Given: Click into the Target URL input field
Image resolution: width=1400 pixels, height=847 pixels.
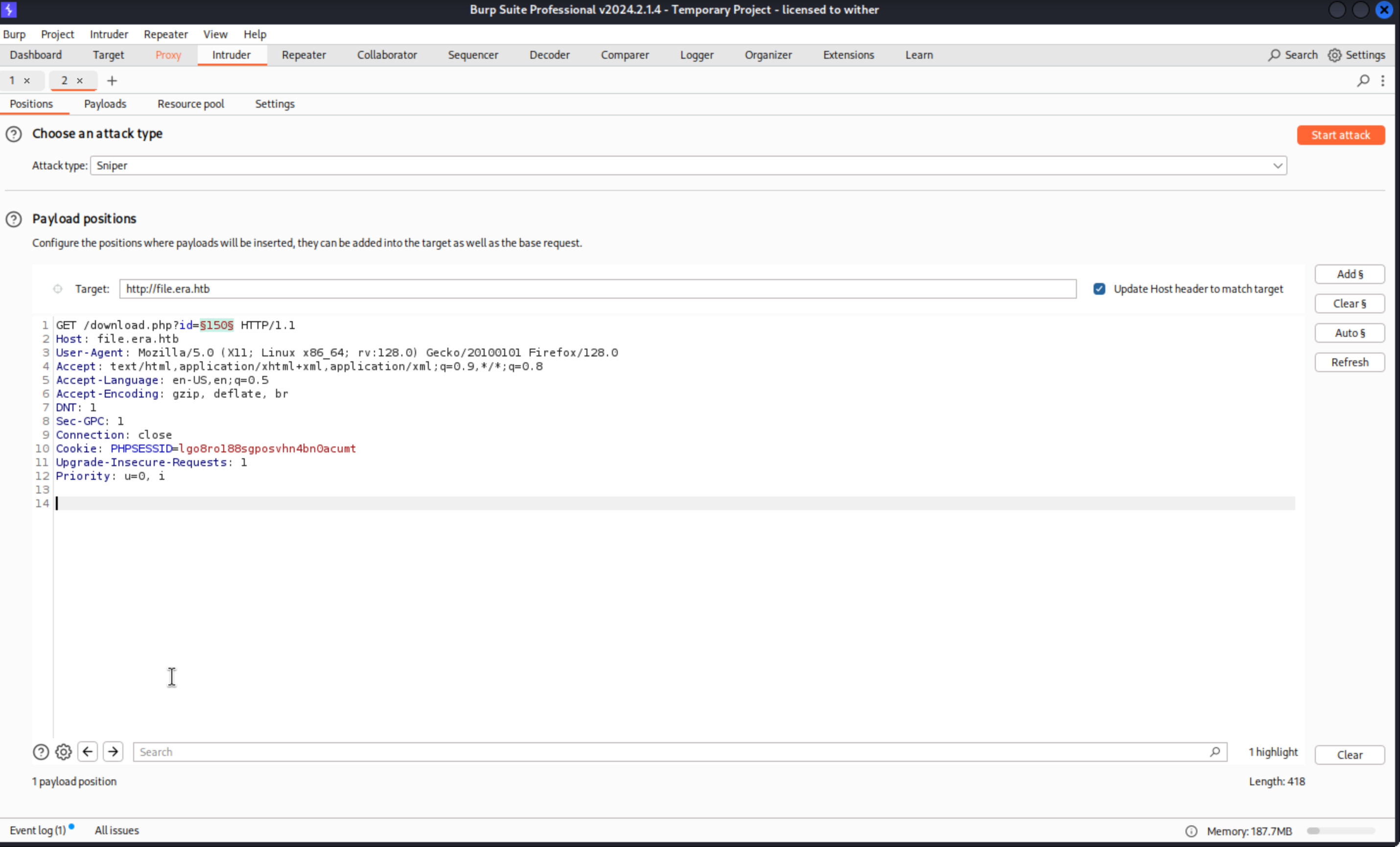Looking at the screenshot, I should (597, 289).
